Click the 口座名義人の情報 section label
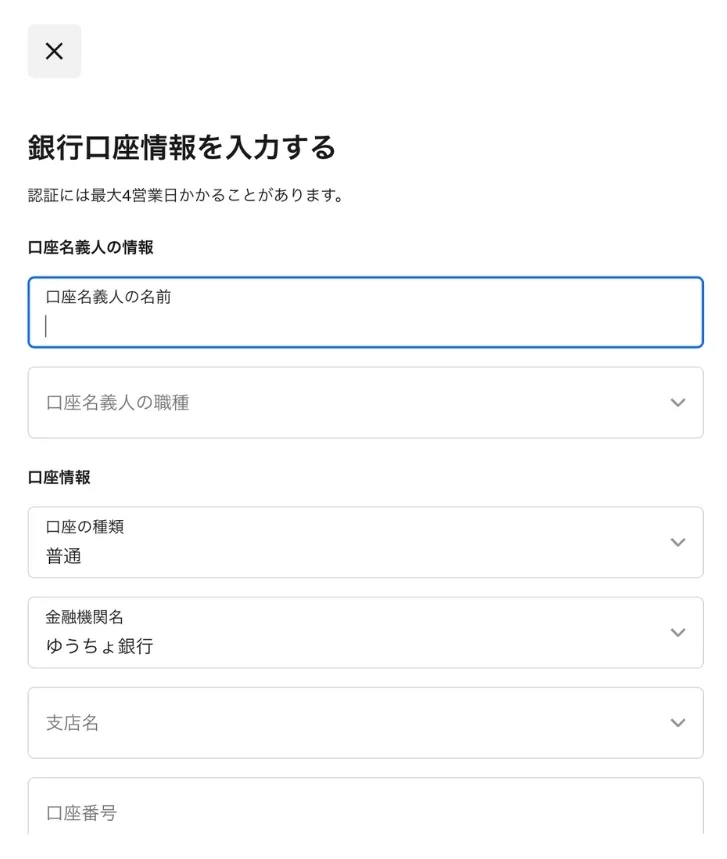 point(90,248)
